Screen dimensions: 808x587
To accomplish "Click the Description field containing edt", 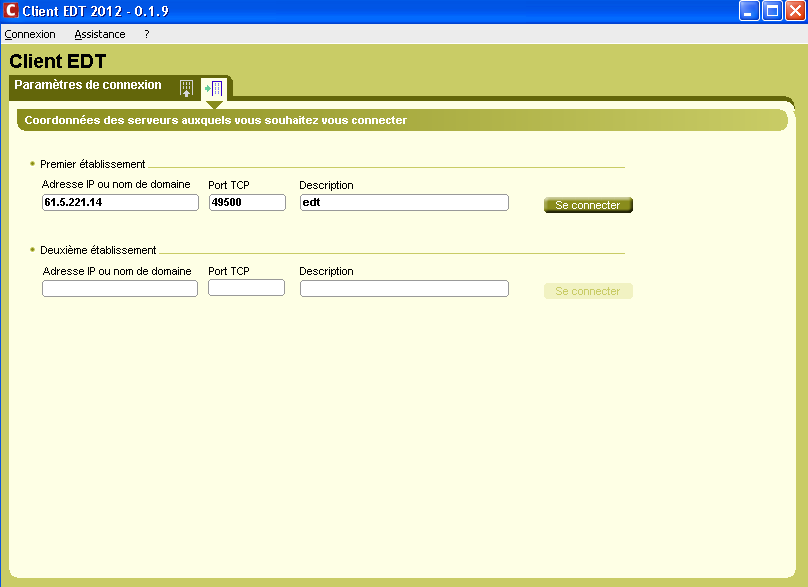I will coord(404,202).
